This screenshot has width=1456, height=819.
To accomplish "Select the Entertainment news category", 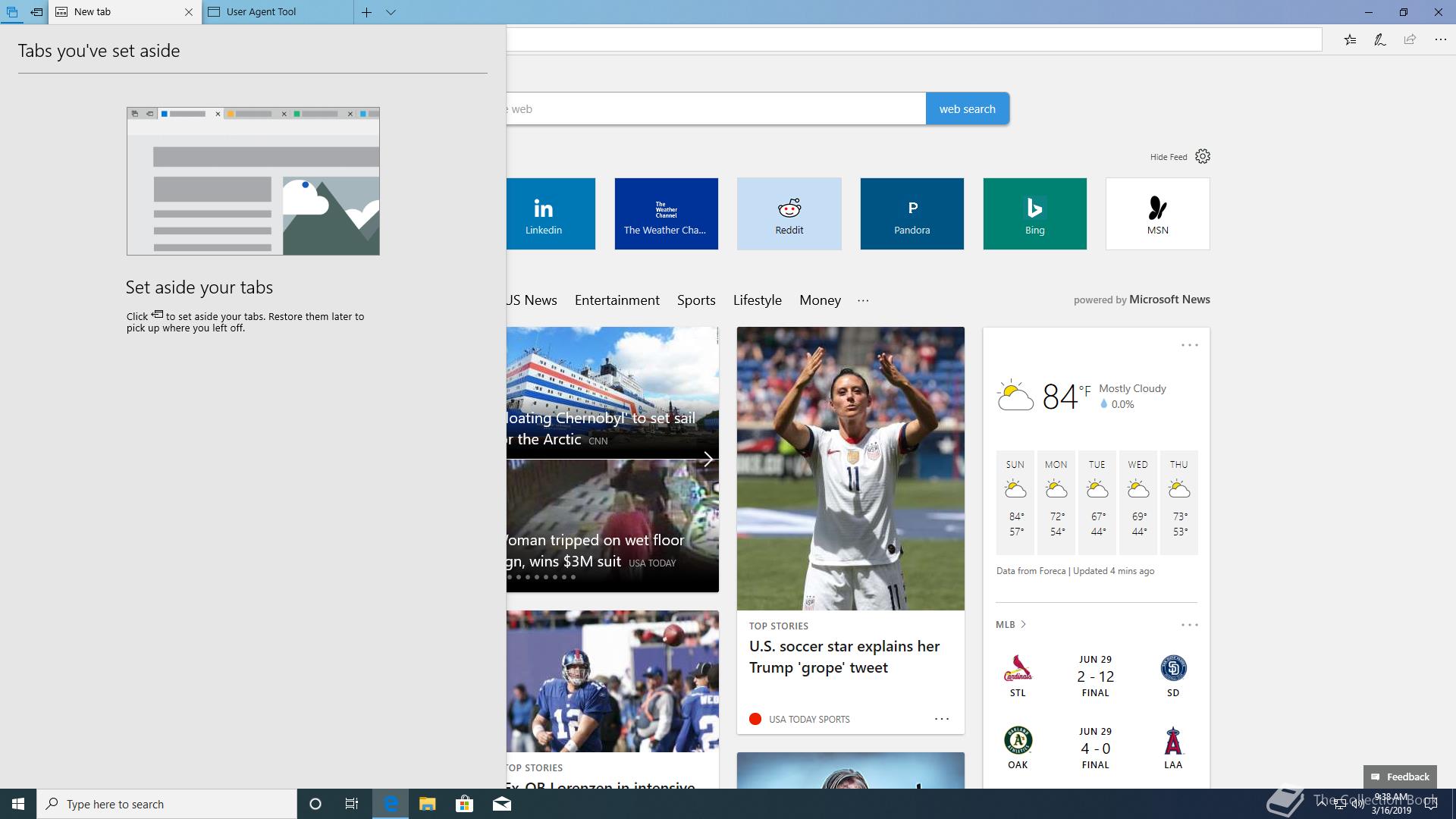I will [617, 300].
